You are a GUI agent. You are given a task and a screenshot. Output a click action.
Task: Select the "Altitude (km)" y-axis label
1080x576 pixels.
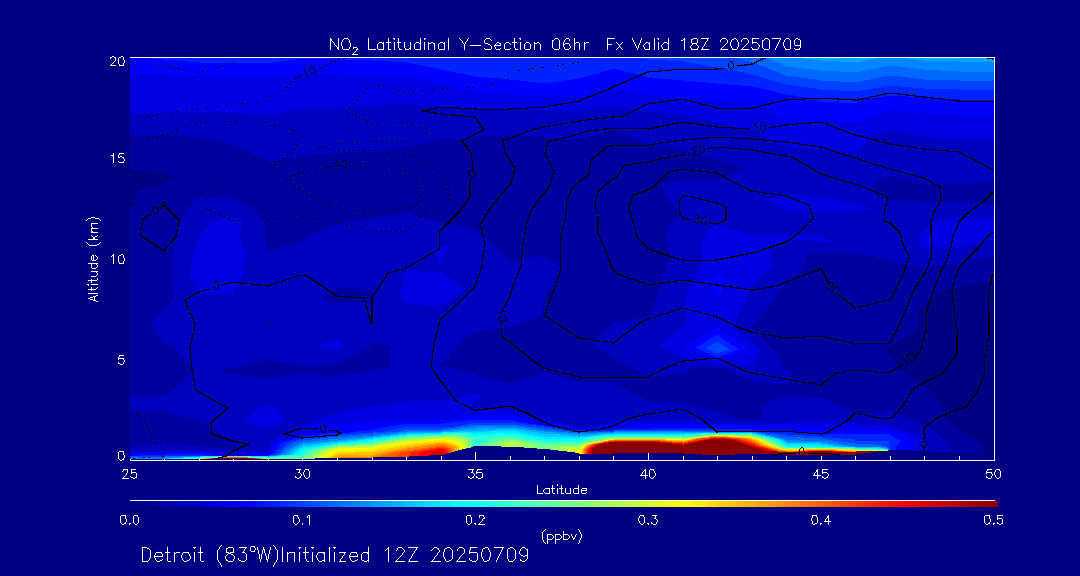click(x=94, y=258)
